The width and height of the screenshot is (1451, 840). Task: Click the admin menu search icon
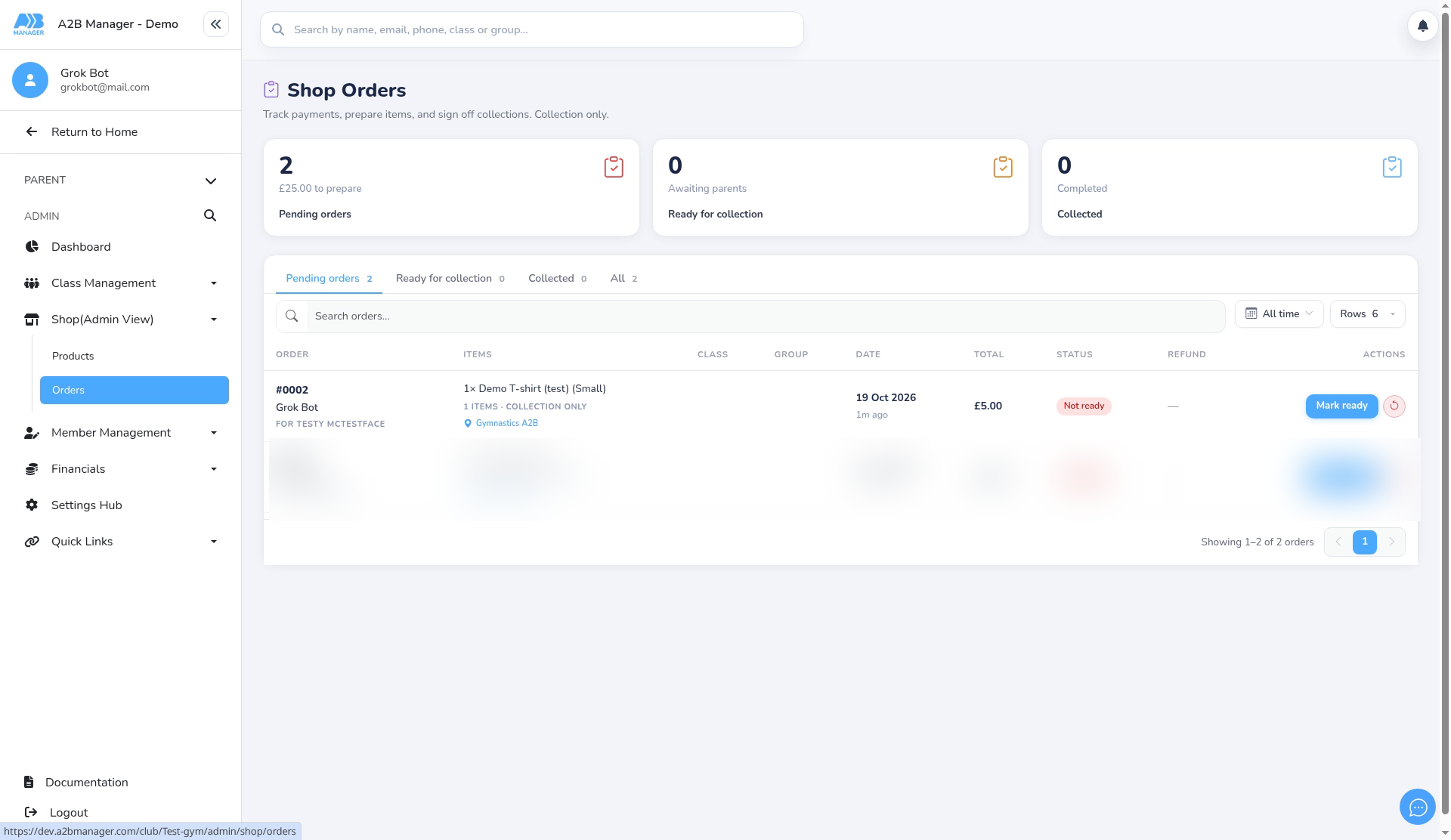pyautogui.click(x=210, y=216)
